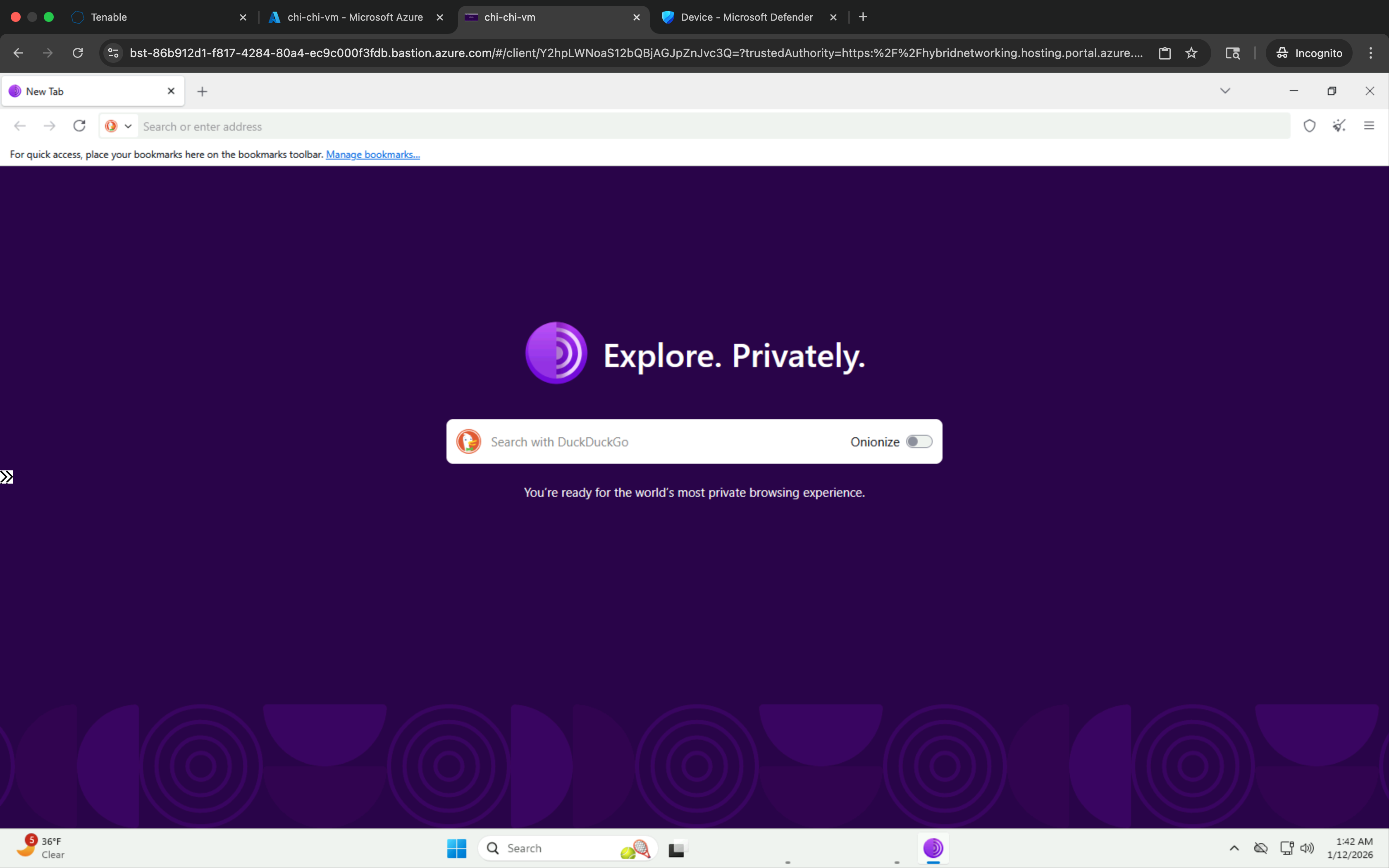The image size is (1389, 868).
Task: Switch to the Tenable tab
Action: point(161,17)
